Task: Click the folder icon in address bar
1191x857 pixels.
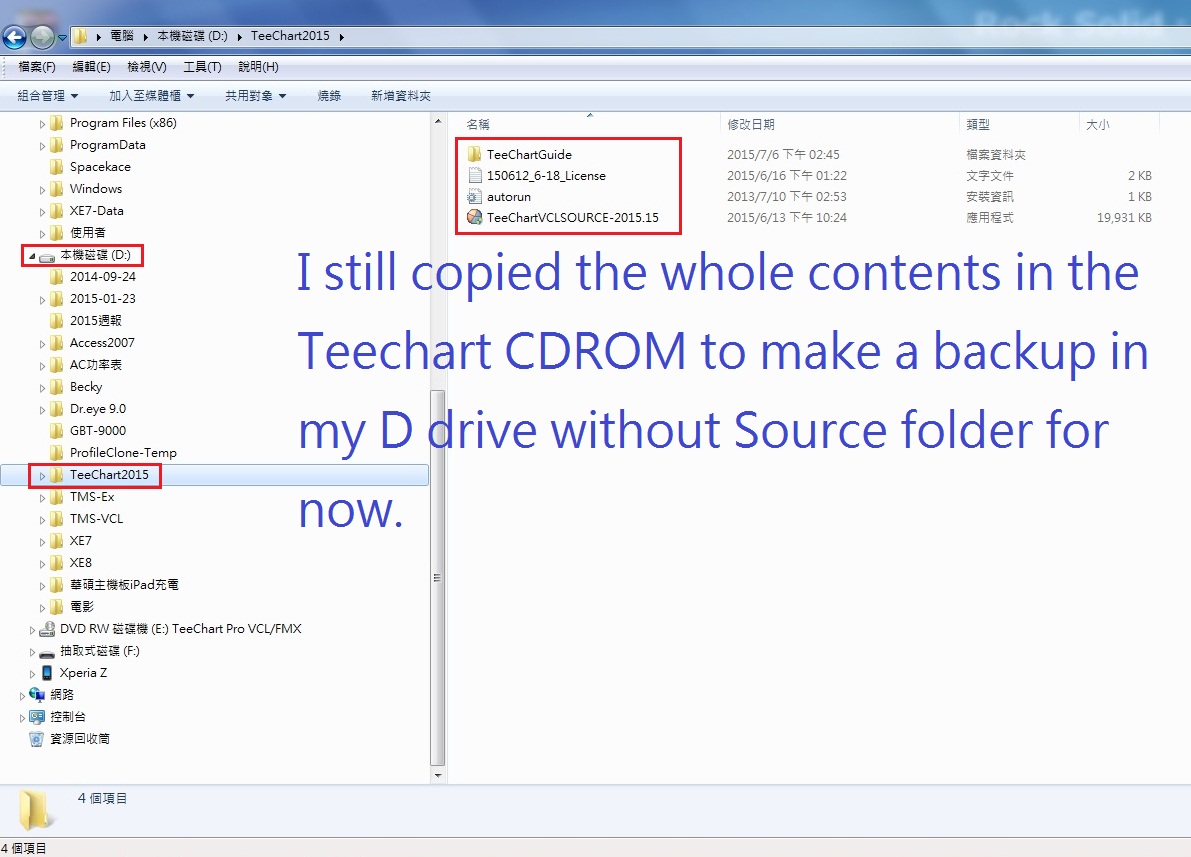Action: (x=81, y=36)
